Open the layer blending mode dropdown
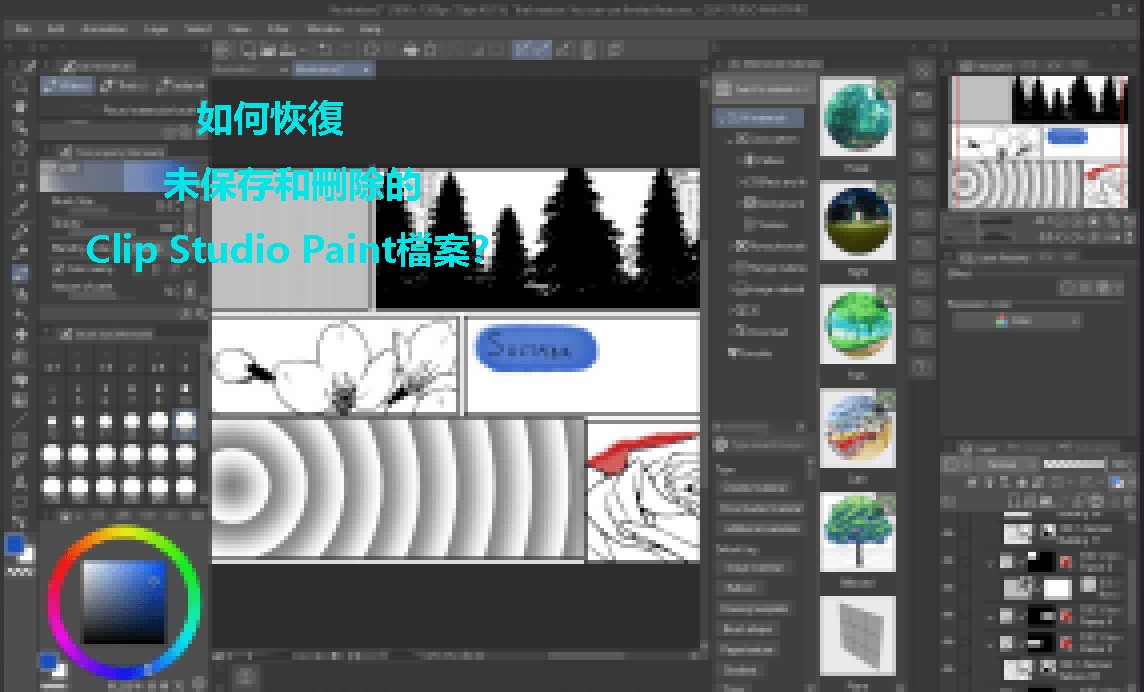 [1001, 465]
